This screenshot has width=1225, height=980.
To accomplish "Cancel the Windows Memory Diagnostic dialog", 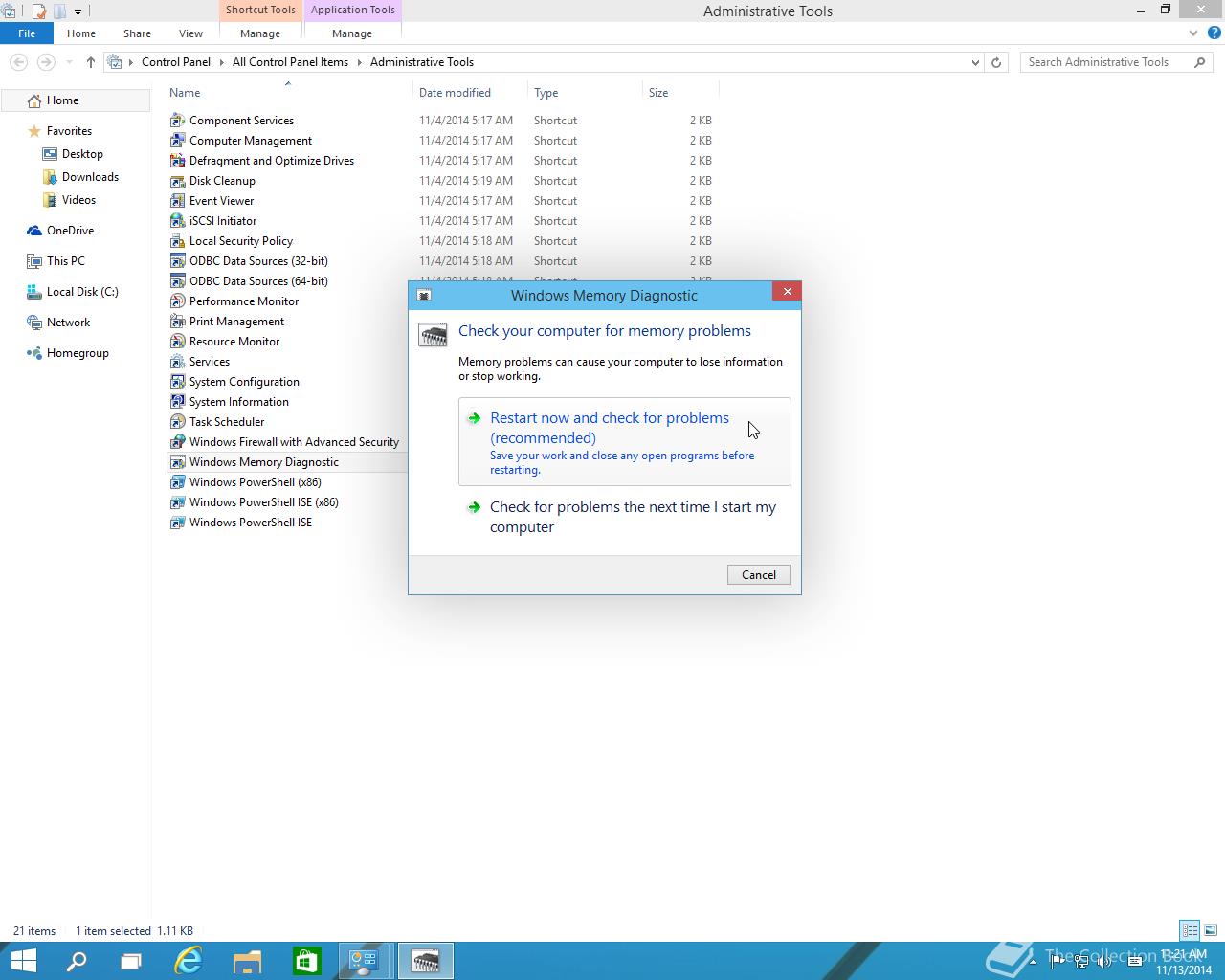I will coord(759,574).
